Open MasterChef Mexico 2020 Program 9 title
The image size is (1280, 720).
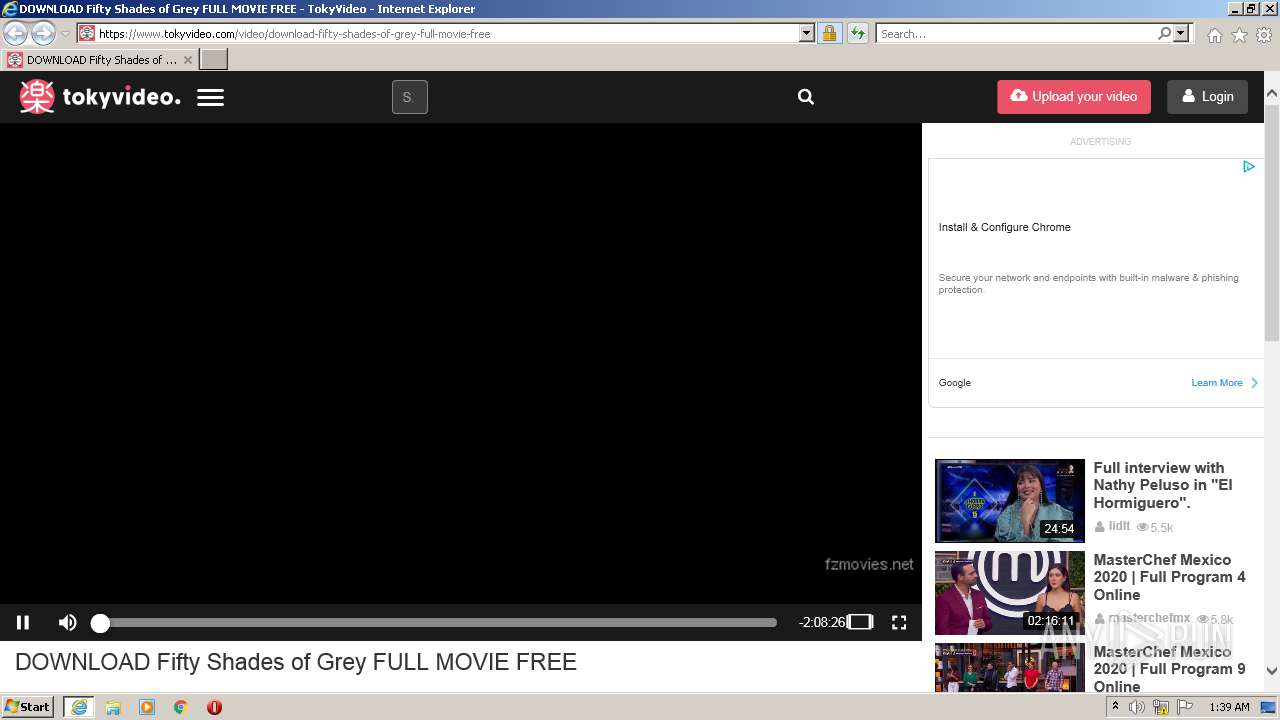coord(1169,669)
